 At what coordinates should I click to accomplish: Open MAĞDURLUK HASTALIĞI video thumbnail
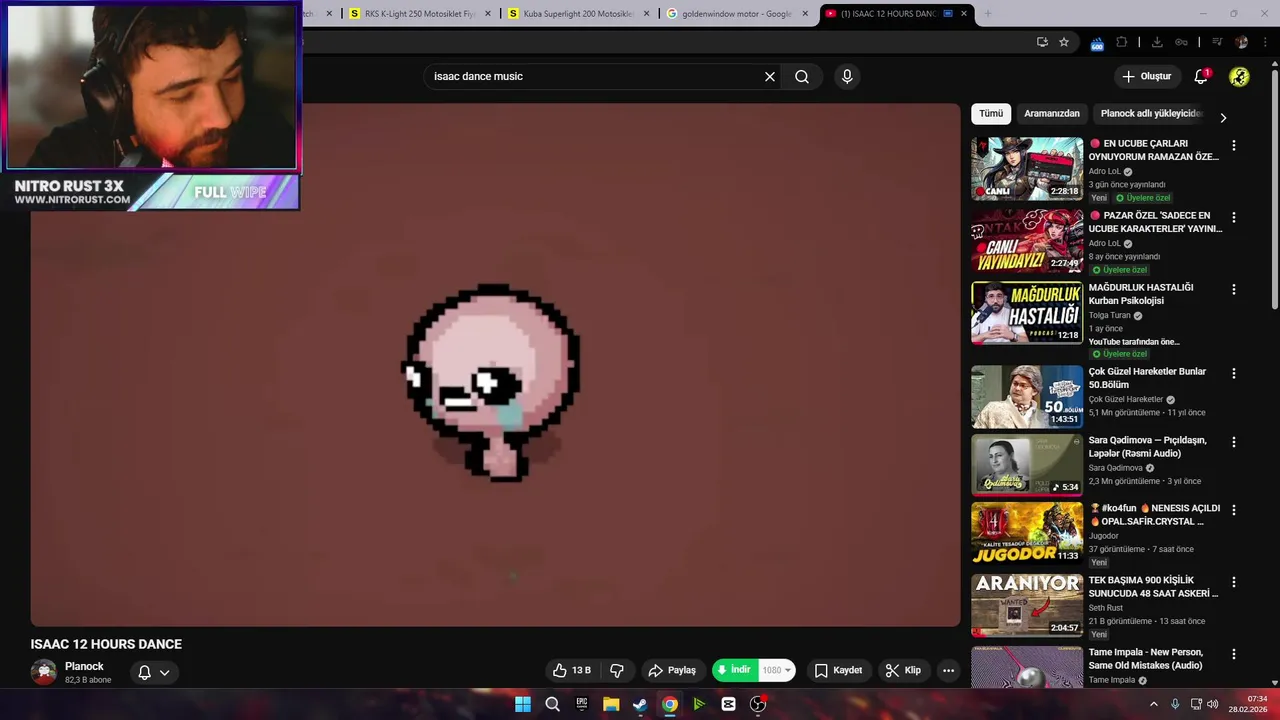[x=1027, y=313]
